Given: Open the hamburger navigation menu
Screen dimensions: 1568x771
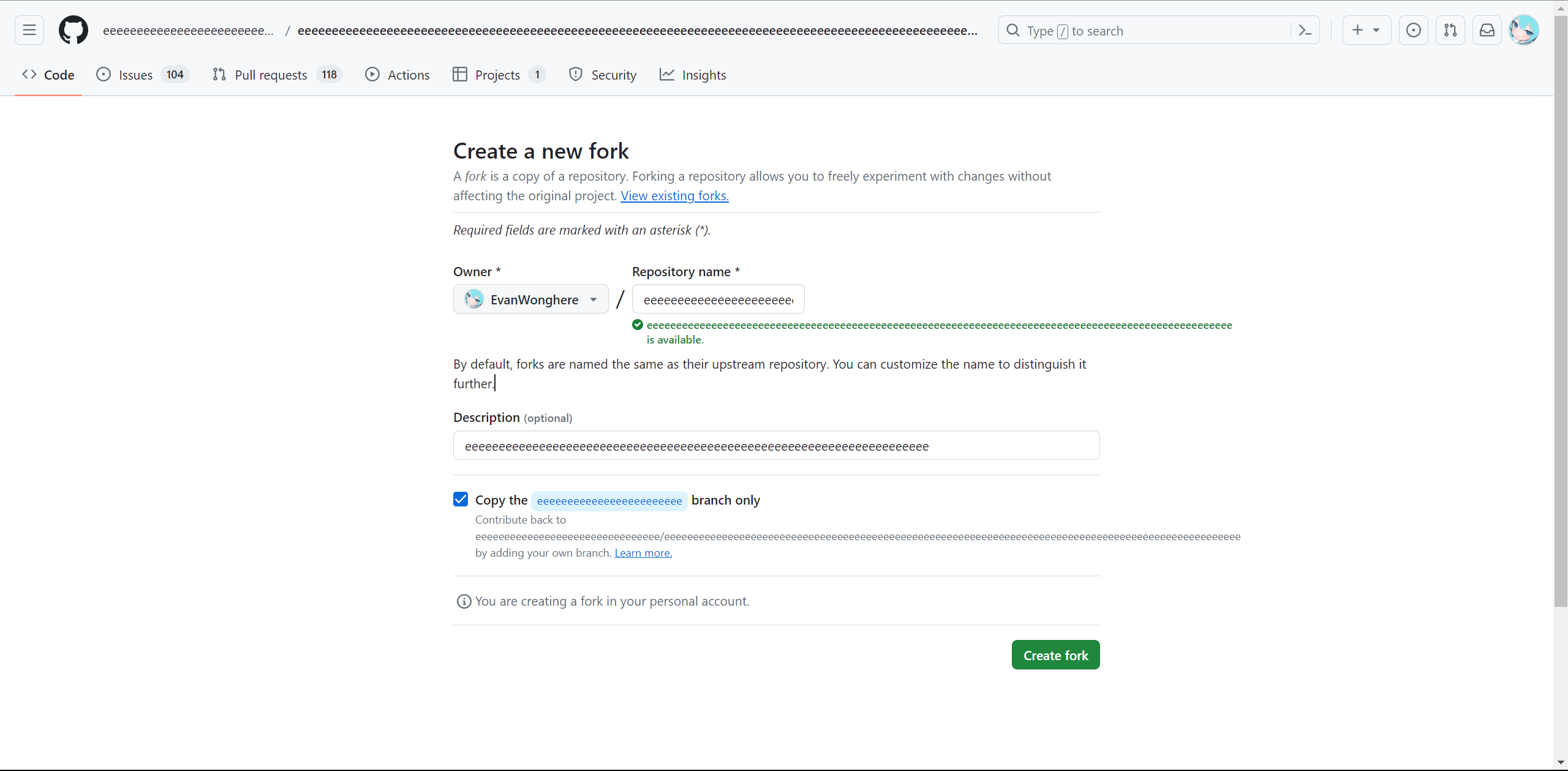Looking at the screenshot, I should pyautogui.click(x=29, y=30).
